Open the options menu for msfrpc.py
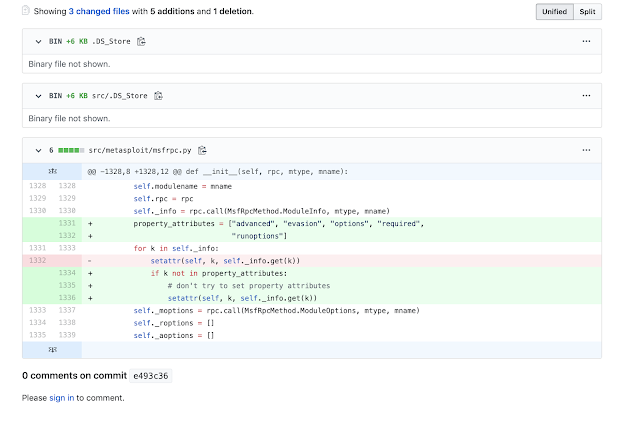The image size is (640, 422). click(586, 150)
